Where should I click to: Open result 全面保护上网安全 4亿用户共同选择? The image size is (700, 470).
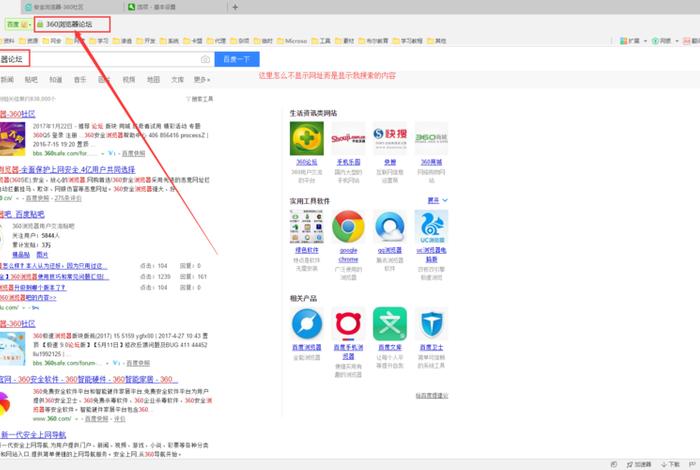(67, 170)
